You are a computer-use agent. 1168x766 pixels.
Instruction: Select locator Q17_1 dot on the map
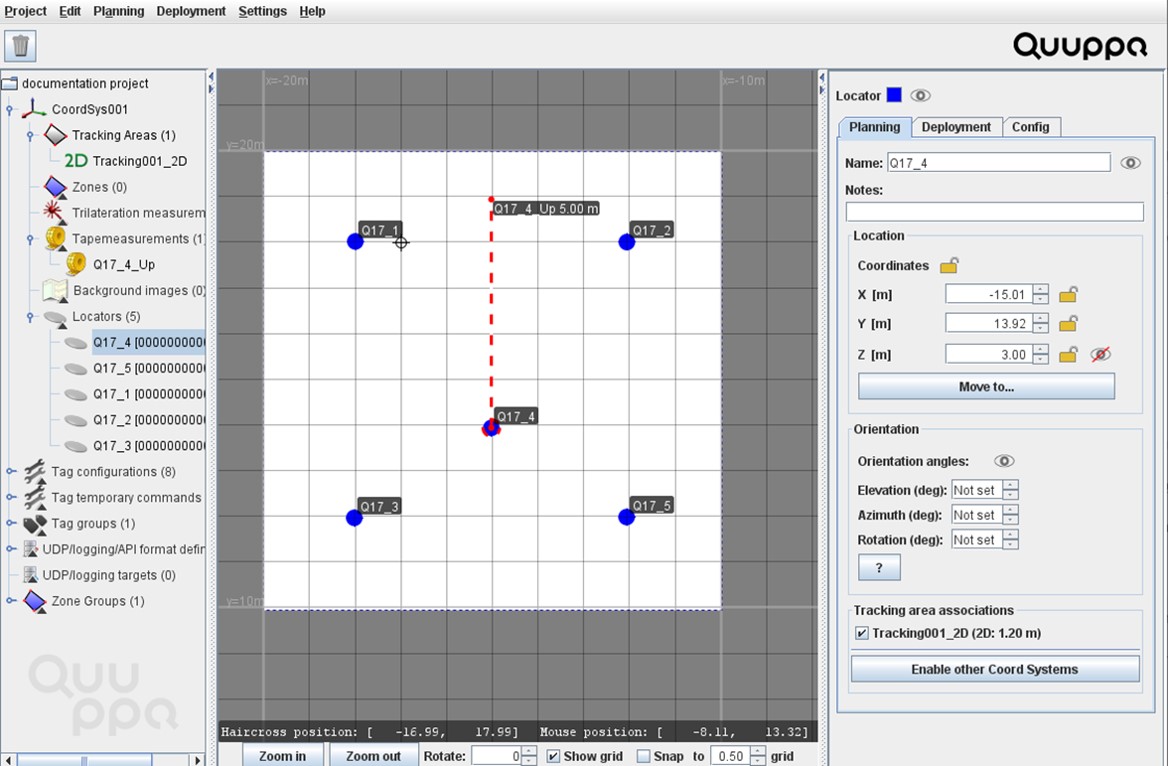[355, 241]
